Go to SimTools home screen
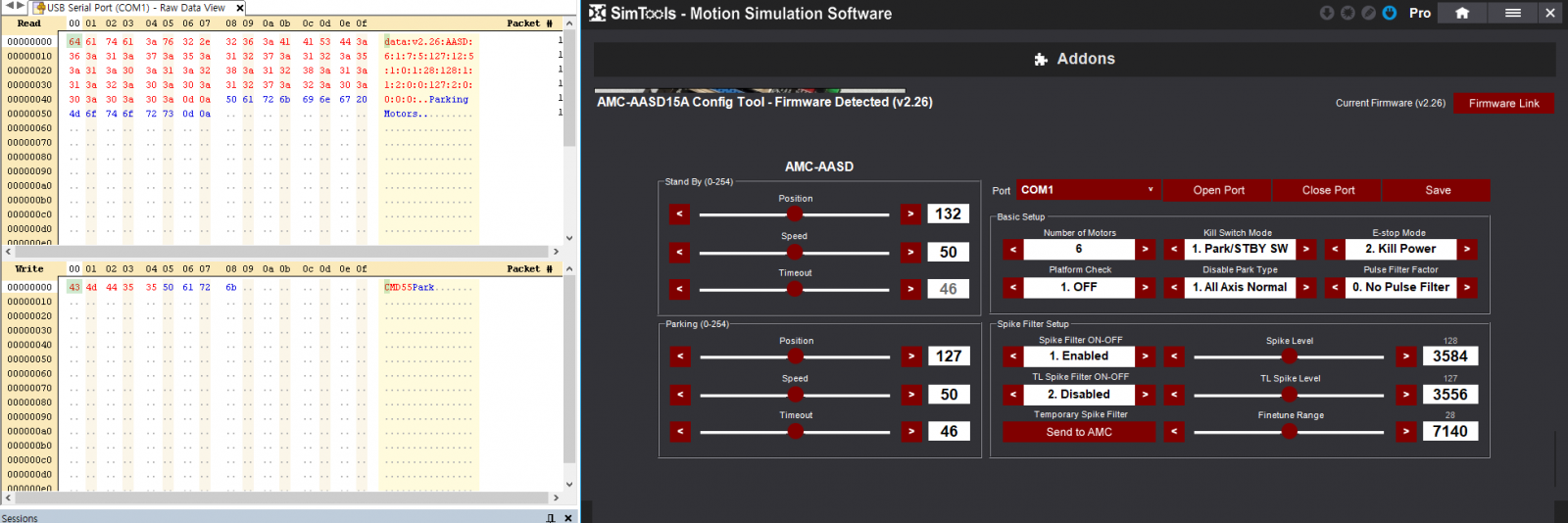This screenshot has height=523, width=1568. [x=1462, y=13]
